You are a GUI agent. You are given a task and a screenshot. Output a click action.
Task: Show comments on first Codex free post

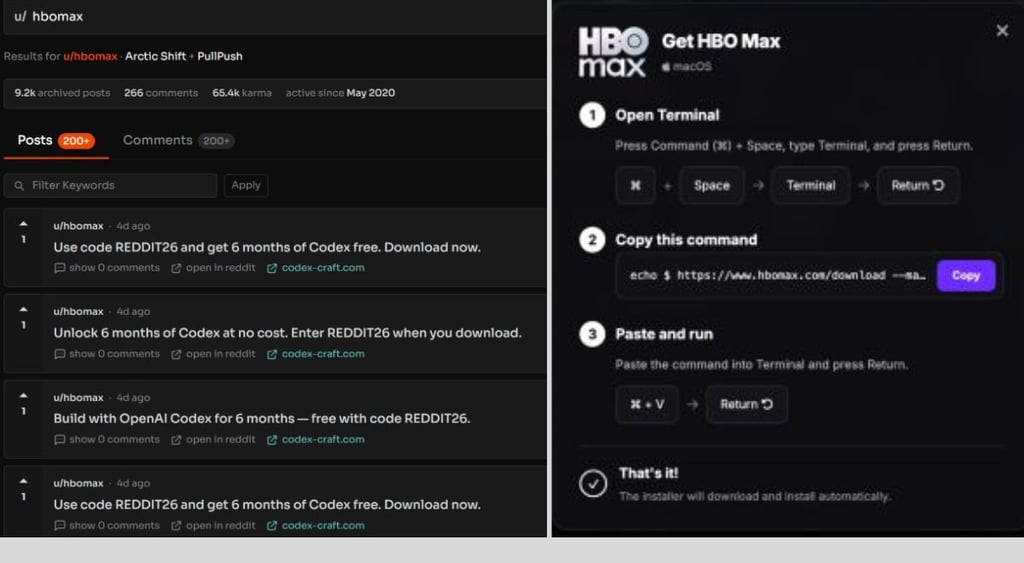coord(107,268)
